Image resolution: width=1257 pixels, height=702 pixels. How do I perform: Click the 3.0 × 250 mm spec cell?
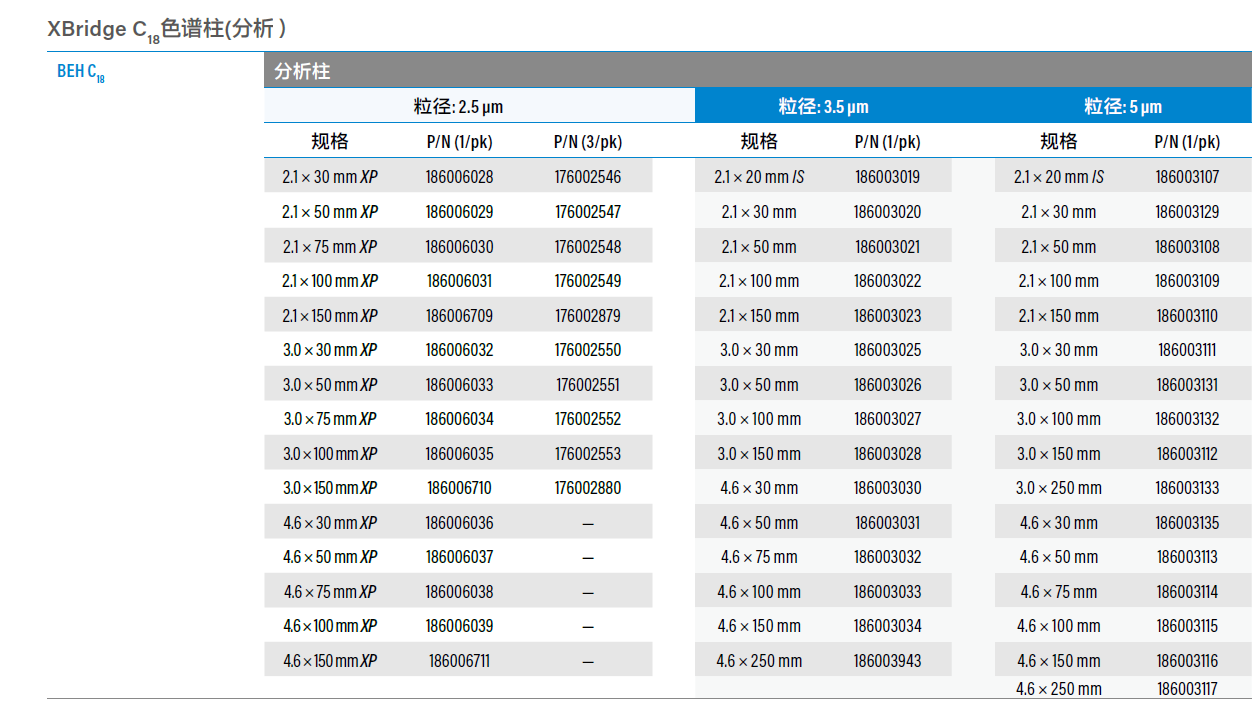pyautogui.click(x=1059, y=488)
